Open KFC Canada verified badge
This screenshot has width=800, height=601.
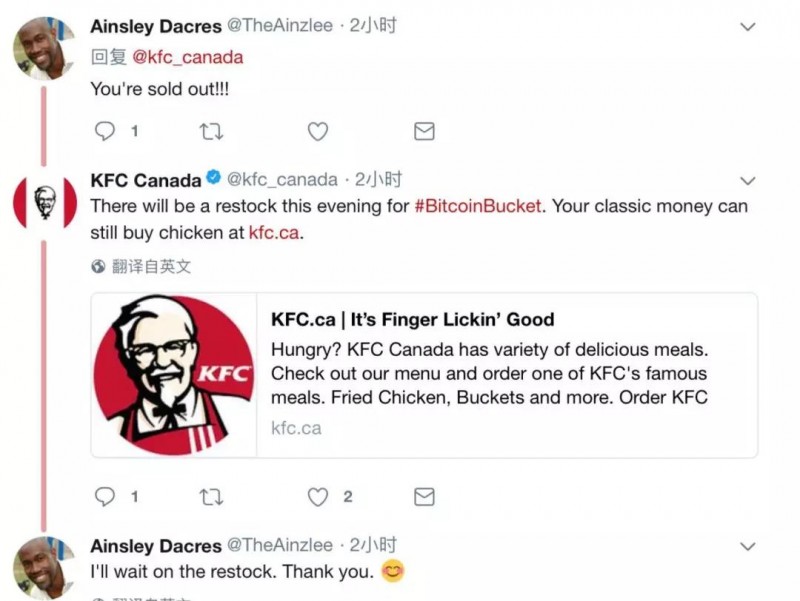213,179
